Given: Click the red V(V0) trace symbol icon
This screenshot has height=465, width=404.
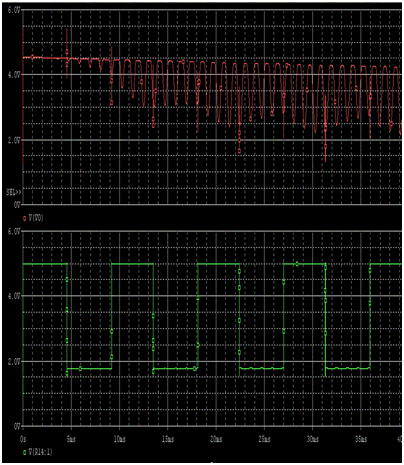Looking at the screenshot, I should point(24,219).
